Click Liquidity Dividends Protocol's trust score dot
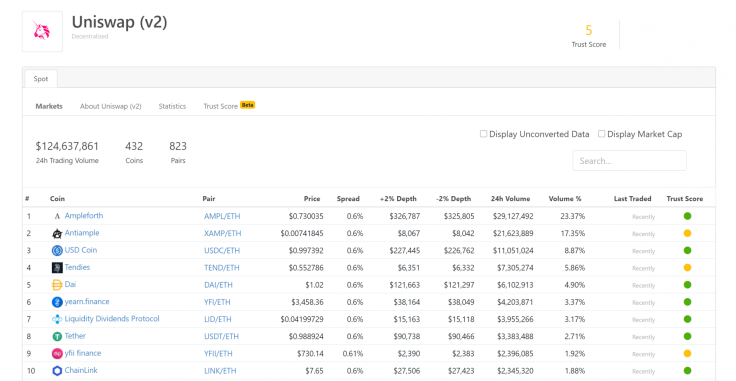 (x=687, y=319)
